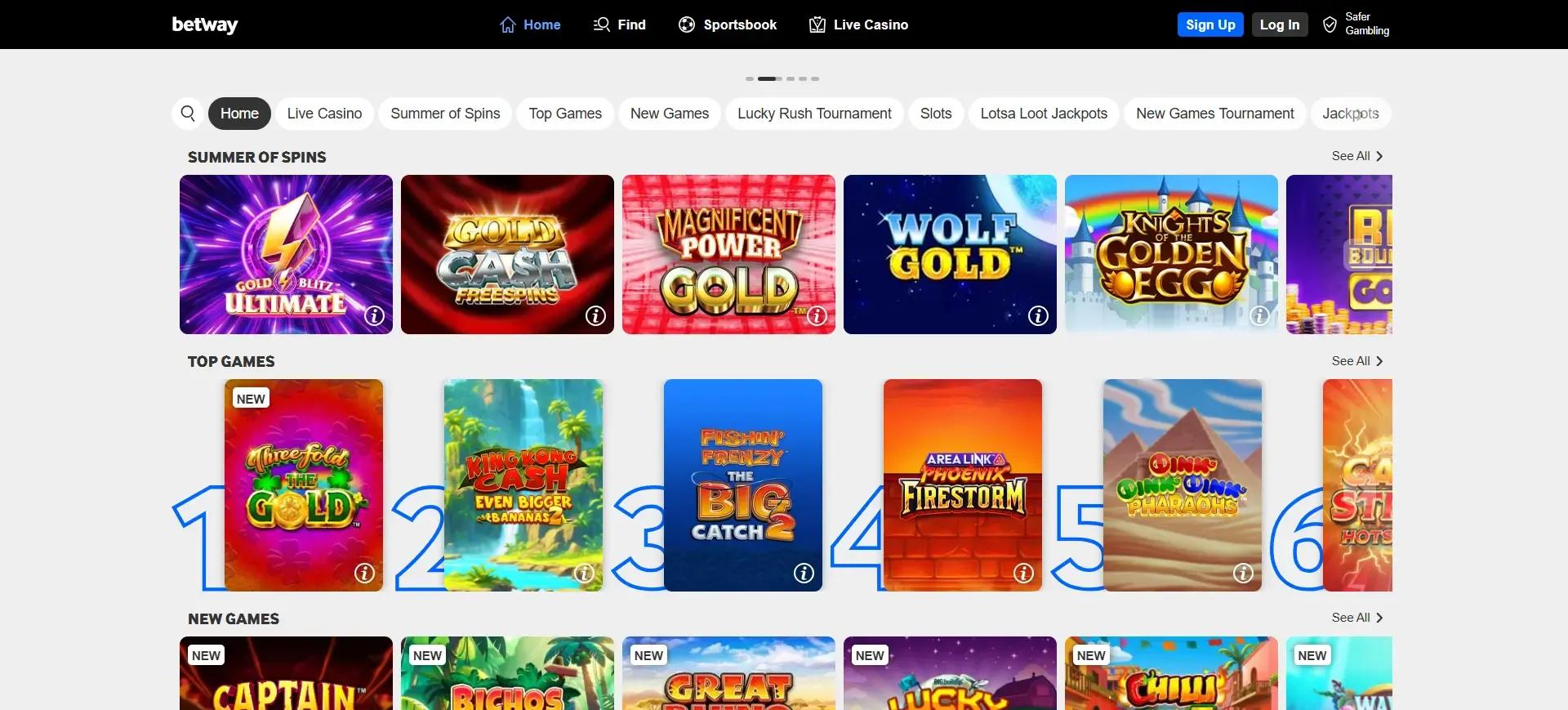The width and height of the screenshot is (1568, 710).
Task: Select the New Games category pill
Action: point(670,114)
